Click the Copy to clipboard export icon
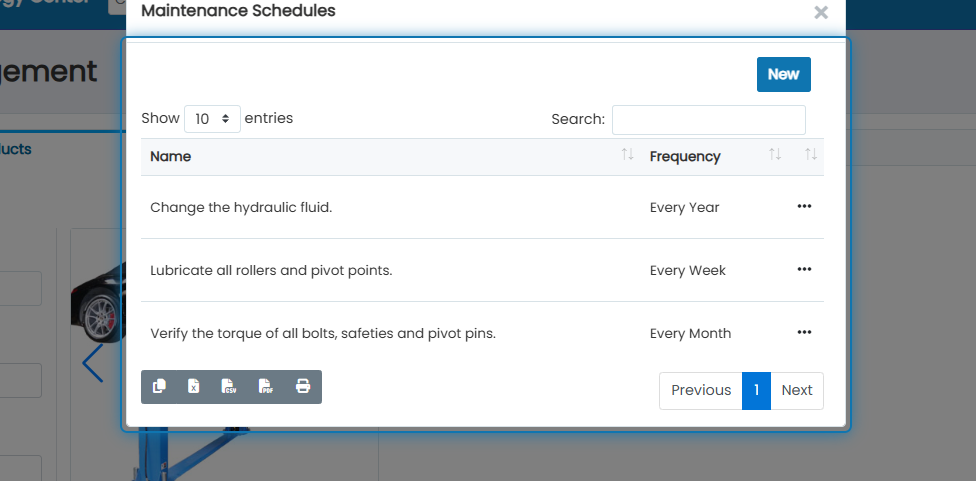Image resolution: width=976 pixels, height=481 pixels. [159, 386]
